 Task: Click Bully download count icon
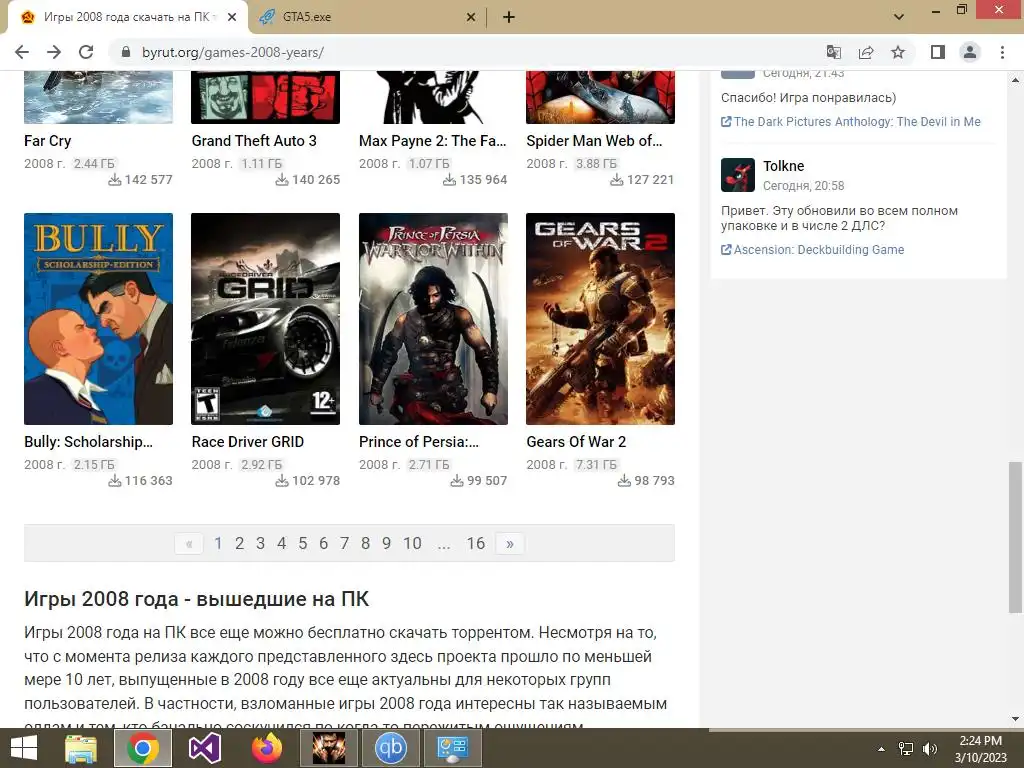[114, 481]
